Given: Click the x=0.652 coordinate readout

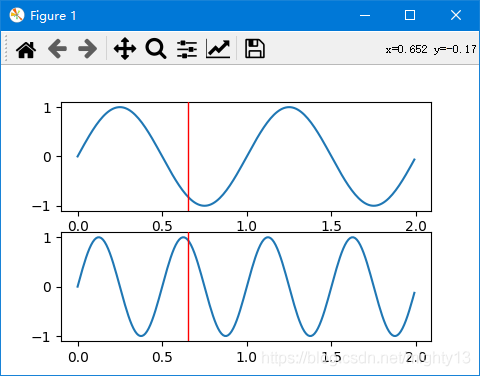Looking at the screenshot, I should (x=406, y=49).
